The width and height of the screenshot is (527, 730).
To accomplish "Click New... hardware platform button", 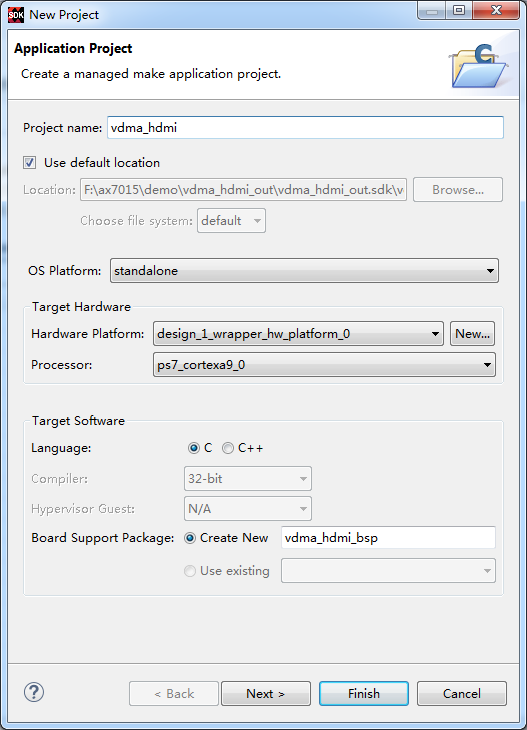I will coord(473,334).
